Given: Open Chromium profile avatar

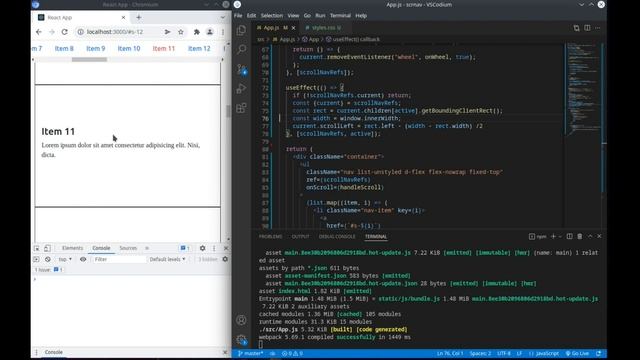Looking at the screenshot, I should [210, 32].
